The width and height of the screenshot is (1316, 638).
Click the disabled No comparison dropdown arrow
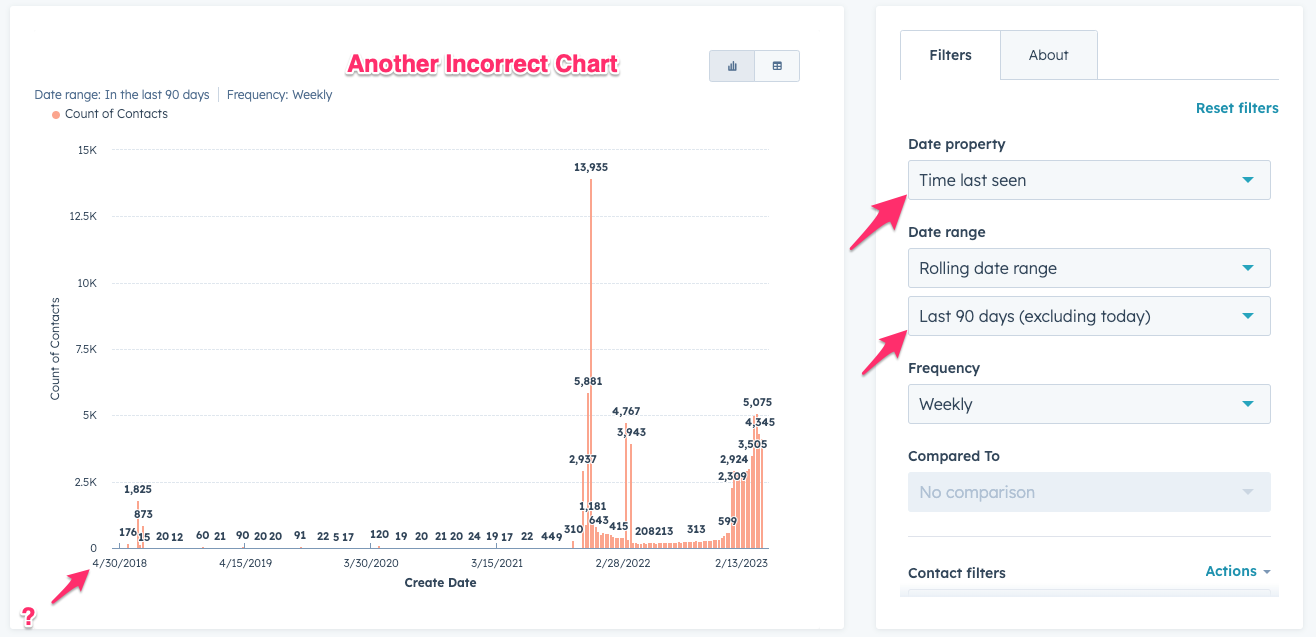[x=1248, y=492]
